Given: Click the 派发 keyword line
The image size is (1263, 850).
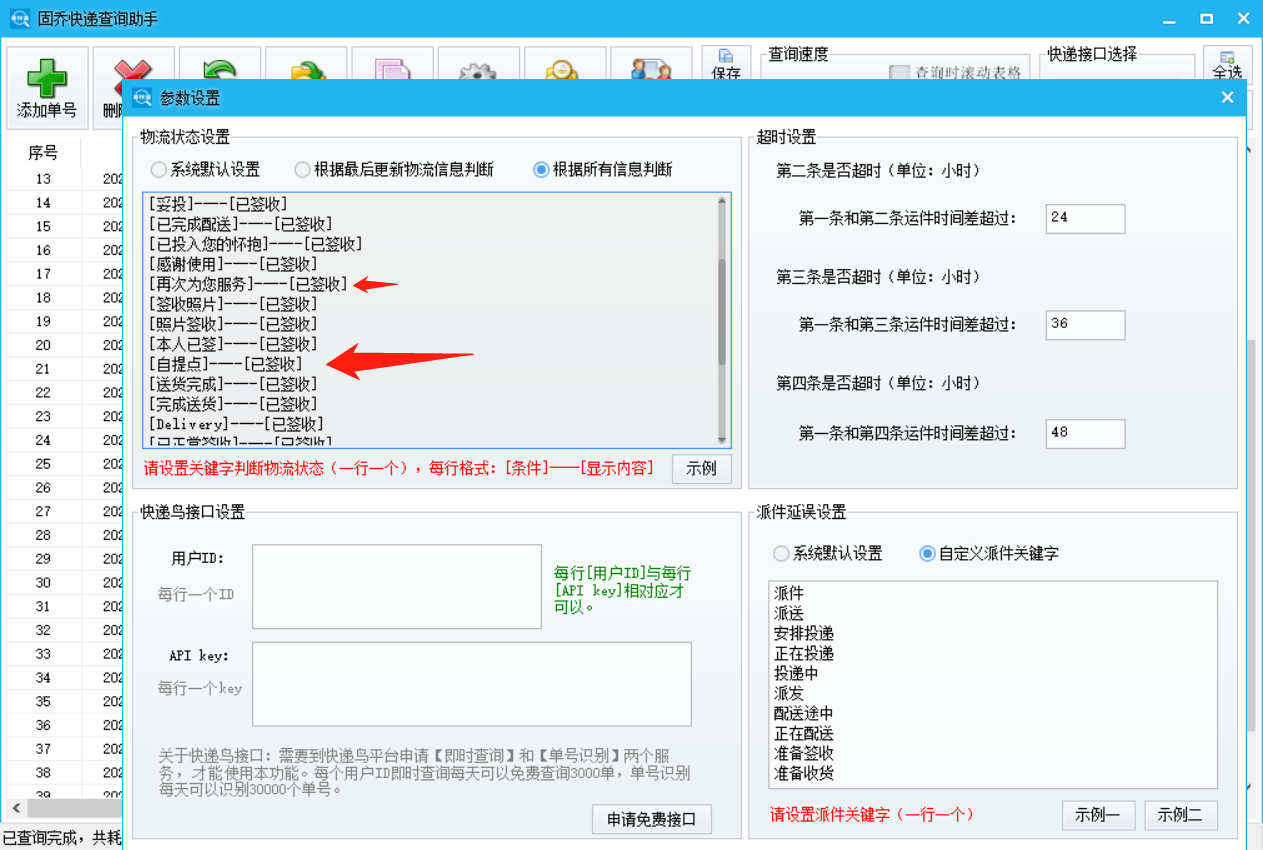Looking at the screenshot, I should 789,694.
